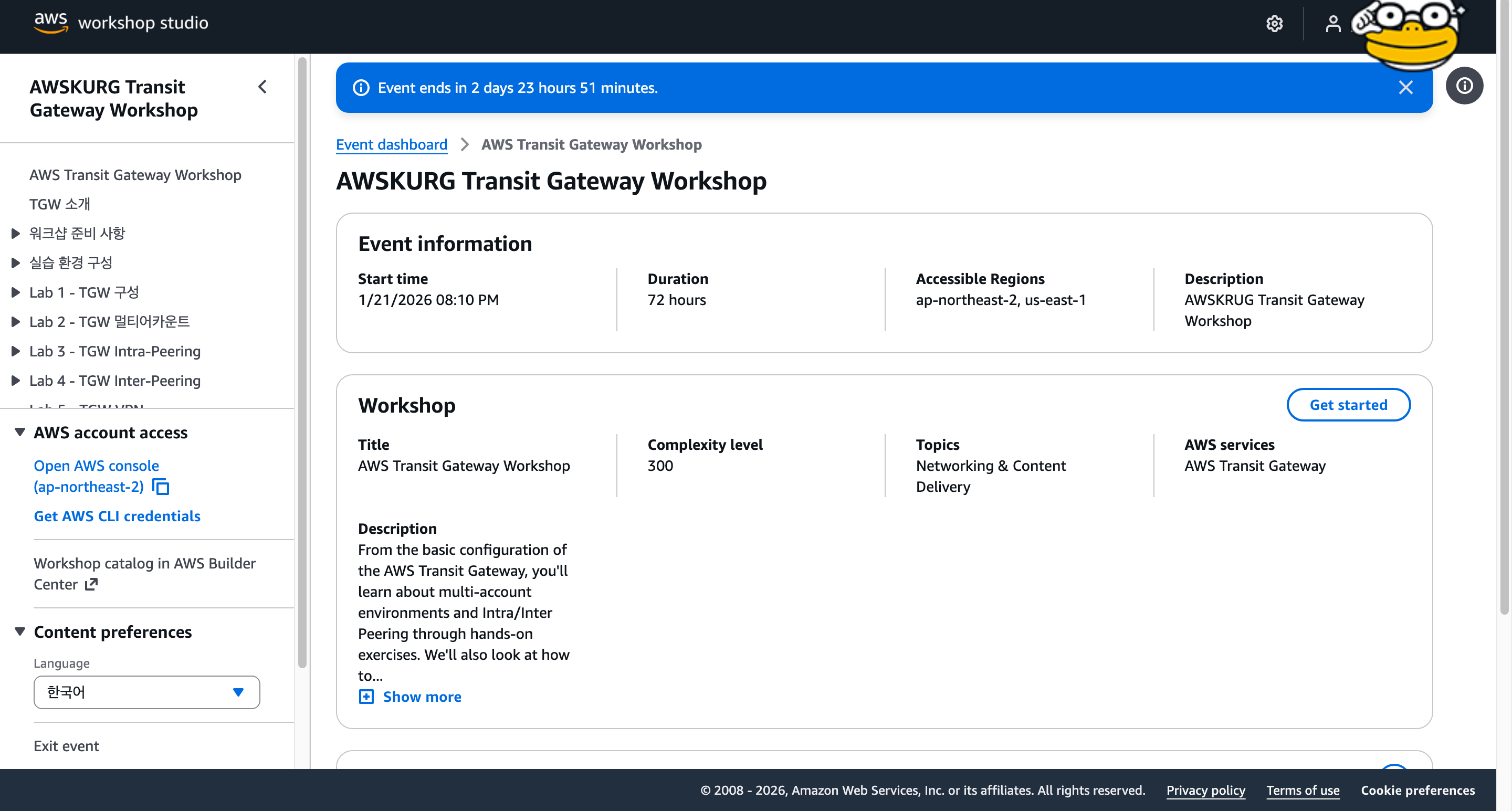1512x811 pixels.
Task: Open the Language dropdown showing 한국어
Action: pos(147,692)
